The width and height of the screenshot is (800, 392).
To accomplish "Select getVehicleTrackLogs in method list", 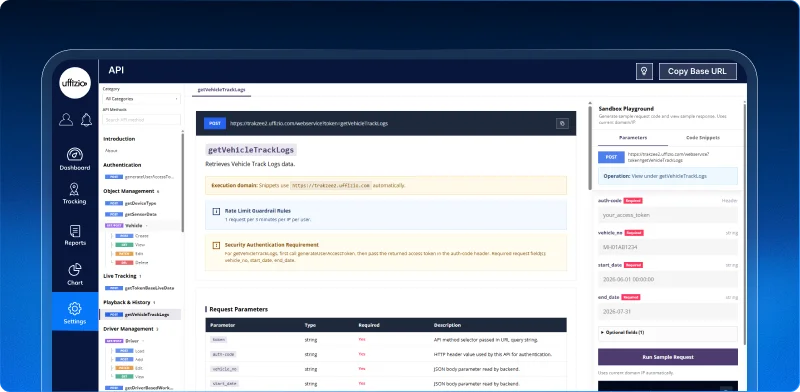I will click(x=140, y=314).
